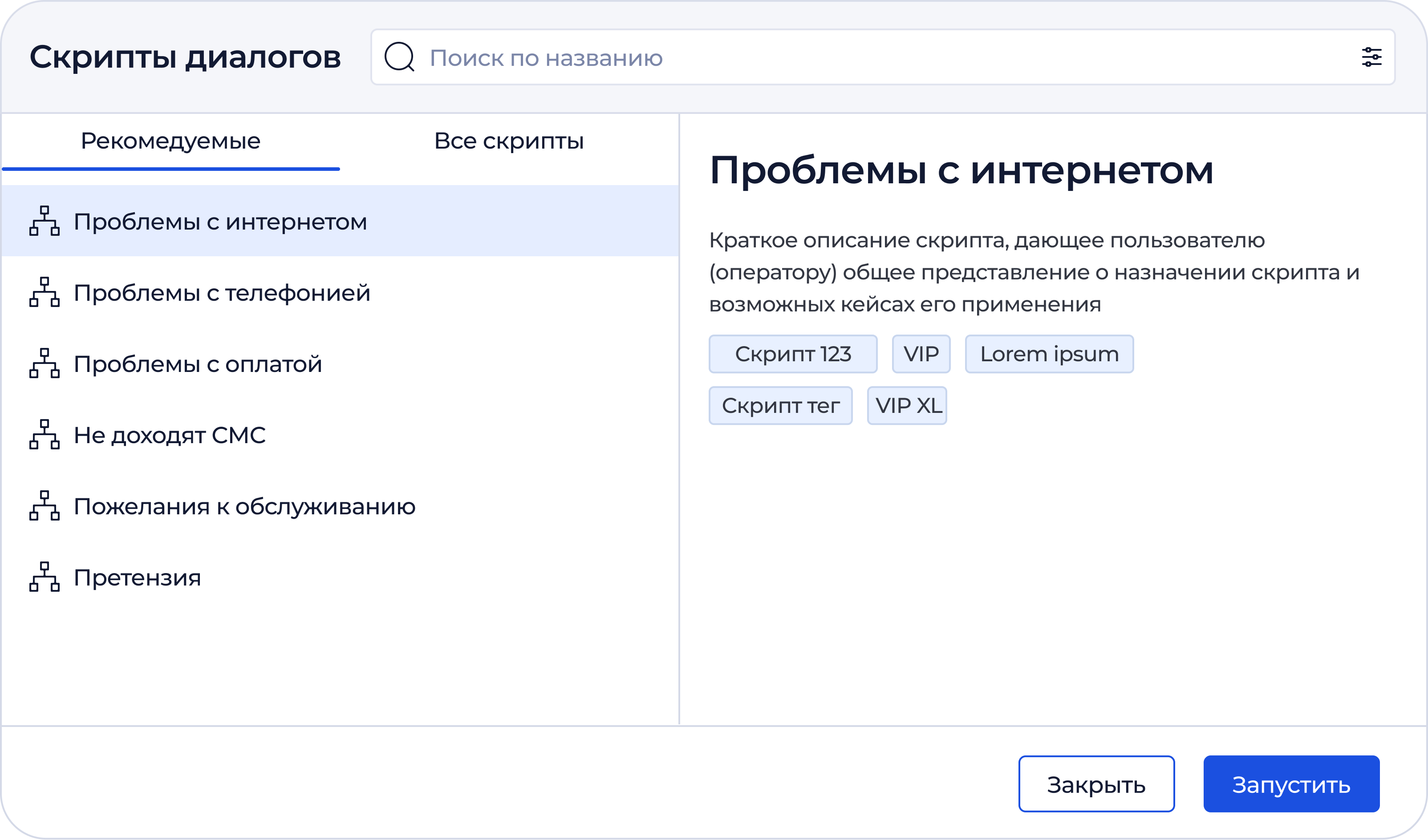
Task: Select the Проблемы с оплатой script
Action: (x=340, y=363)
